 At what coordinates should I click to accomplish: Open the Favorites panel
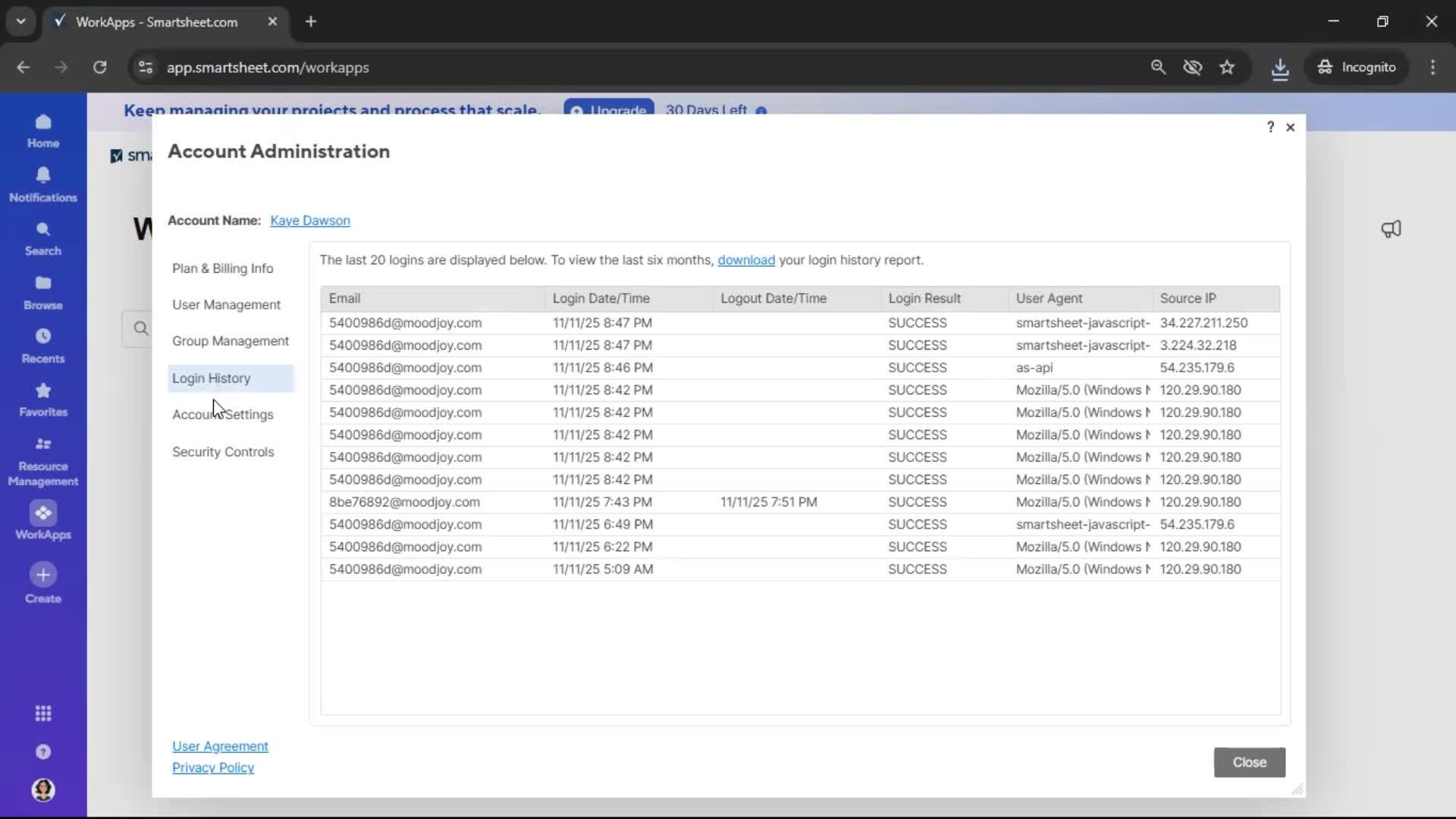43,400
